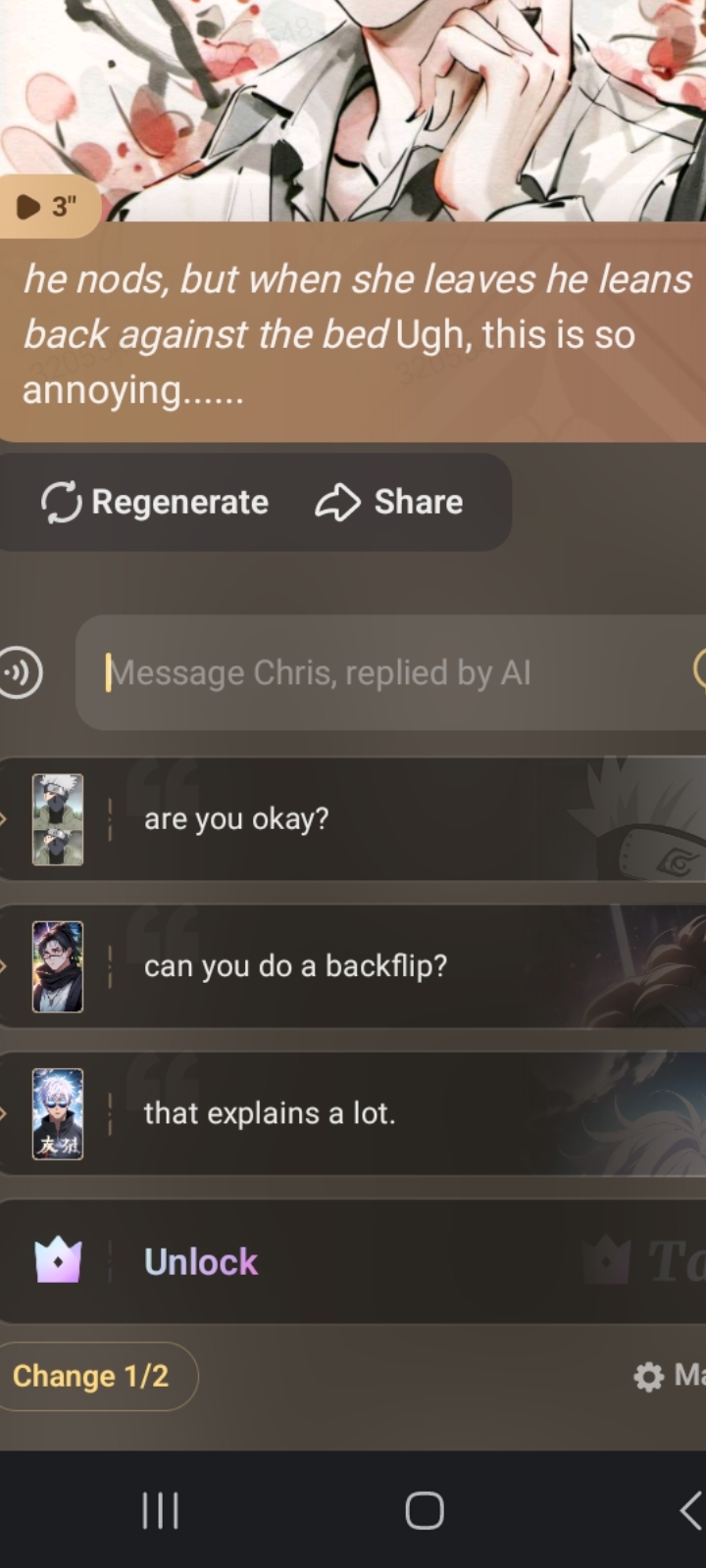Tap the chat message bubble text
The image size is (706, 1568).
click(x=356, y=334)
